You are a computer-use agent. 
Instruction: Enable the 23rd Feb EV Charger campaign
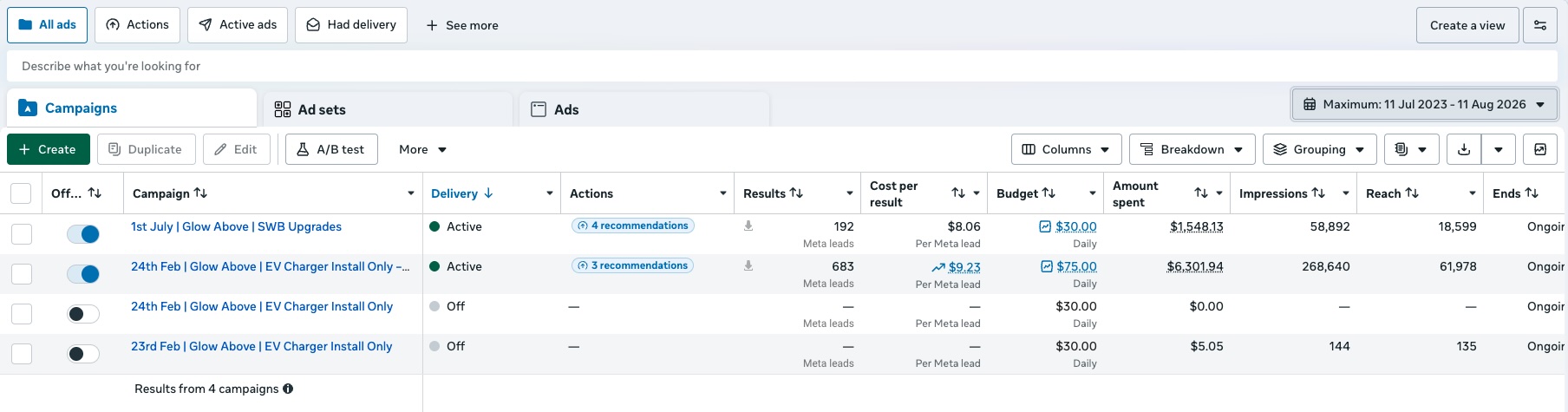[83, 354]
